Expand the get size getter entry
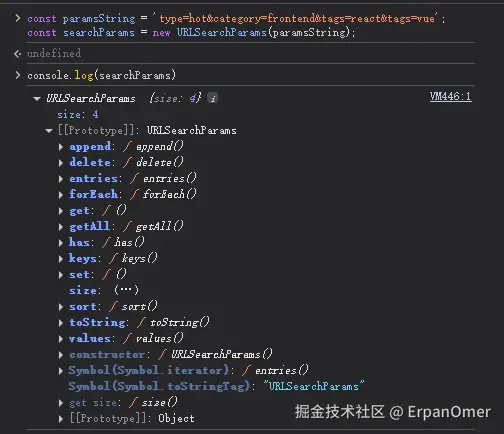The width and height of the screenshot is (504, 434). coord(61,403)
